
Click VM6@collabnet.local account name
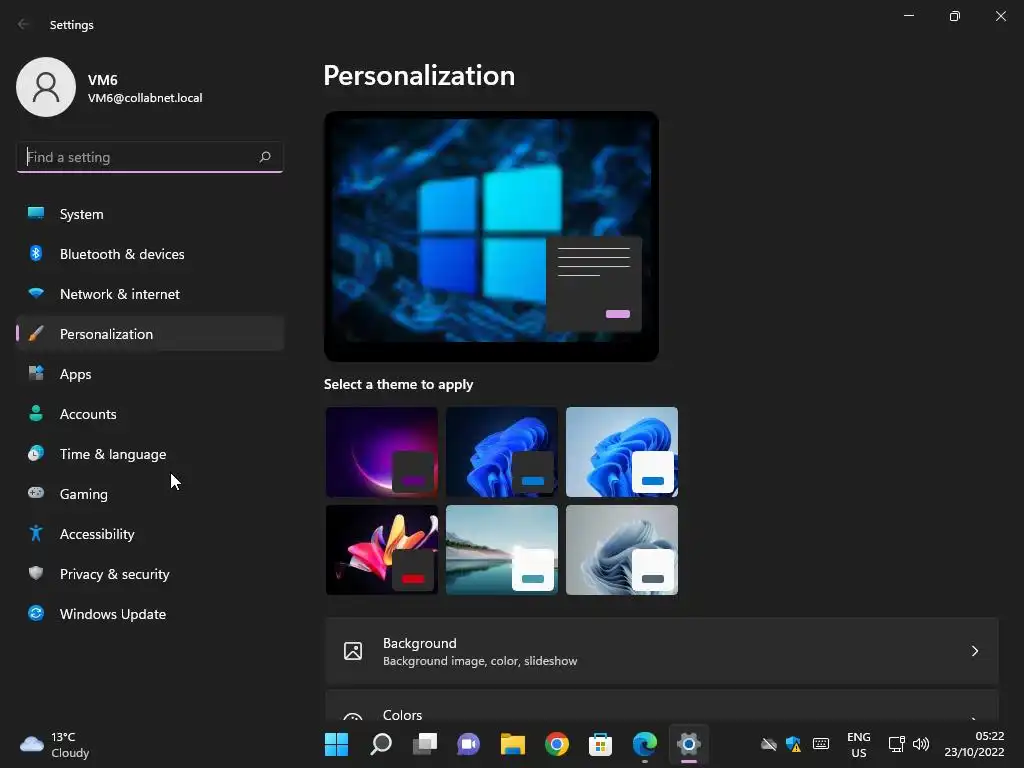coord(145,98)
